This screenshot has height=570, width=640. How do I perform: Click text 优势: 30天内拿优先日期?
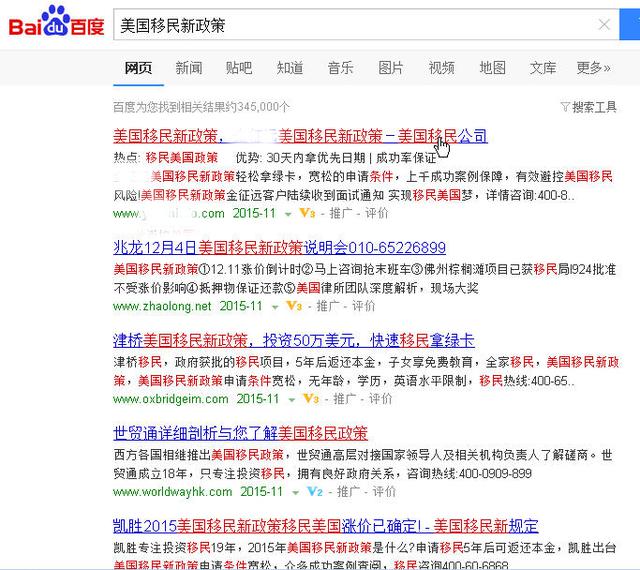click(x=300, y=158)
